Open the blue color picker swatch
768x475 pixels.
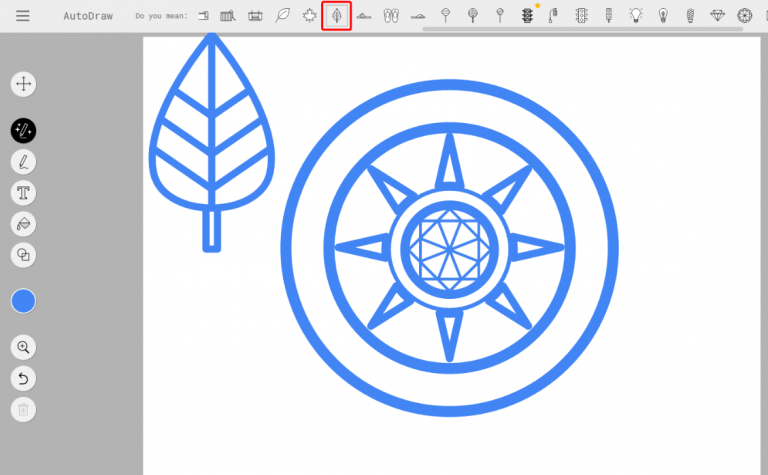[x=23, y=301]
